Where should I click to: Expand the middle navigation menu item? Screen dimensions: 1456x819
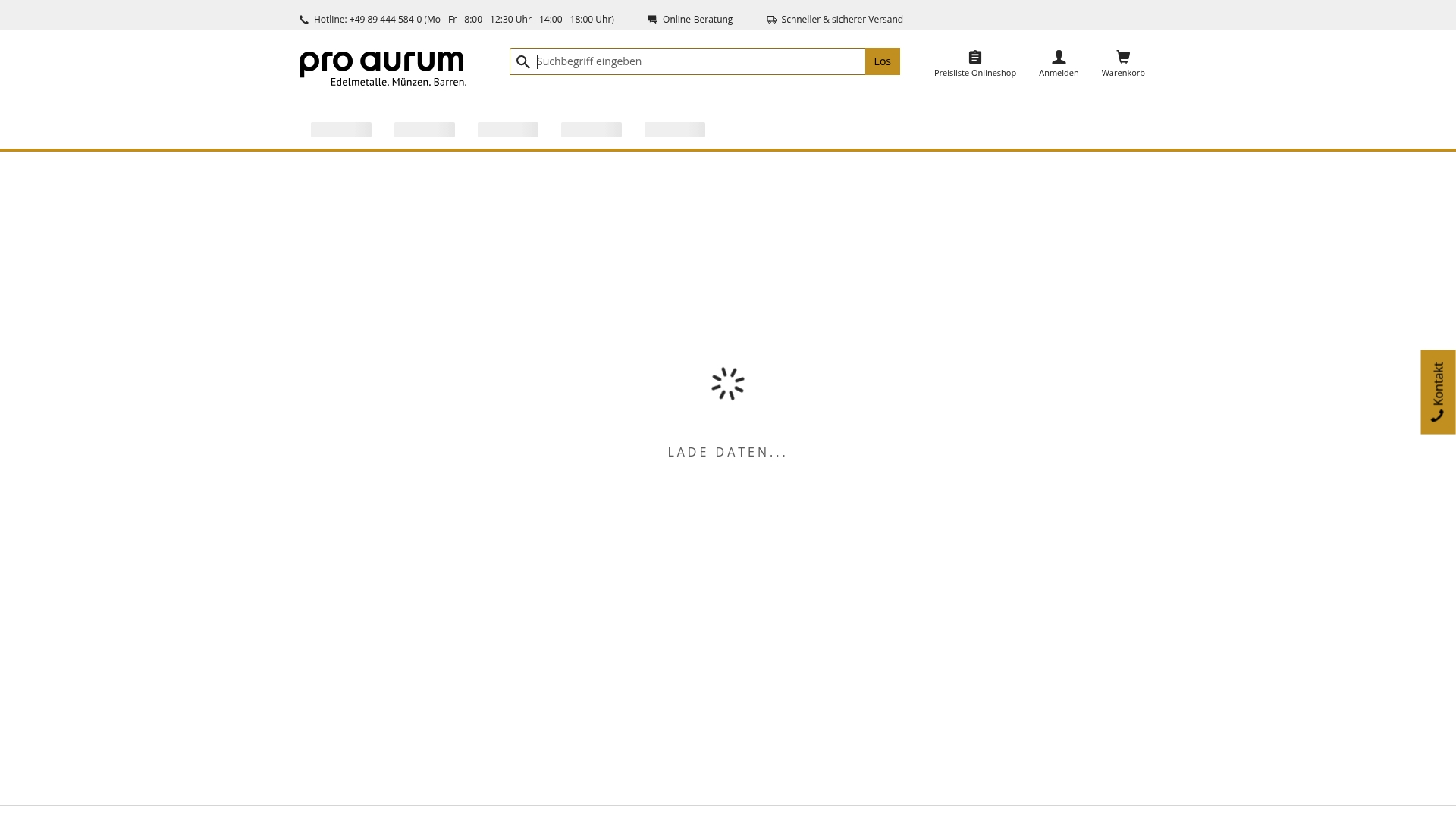point(507,130)
